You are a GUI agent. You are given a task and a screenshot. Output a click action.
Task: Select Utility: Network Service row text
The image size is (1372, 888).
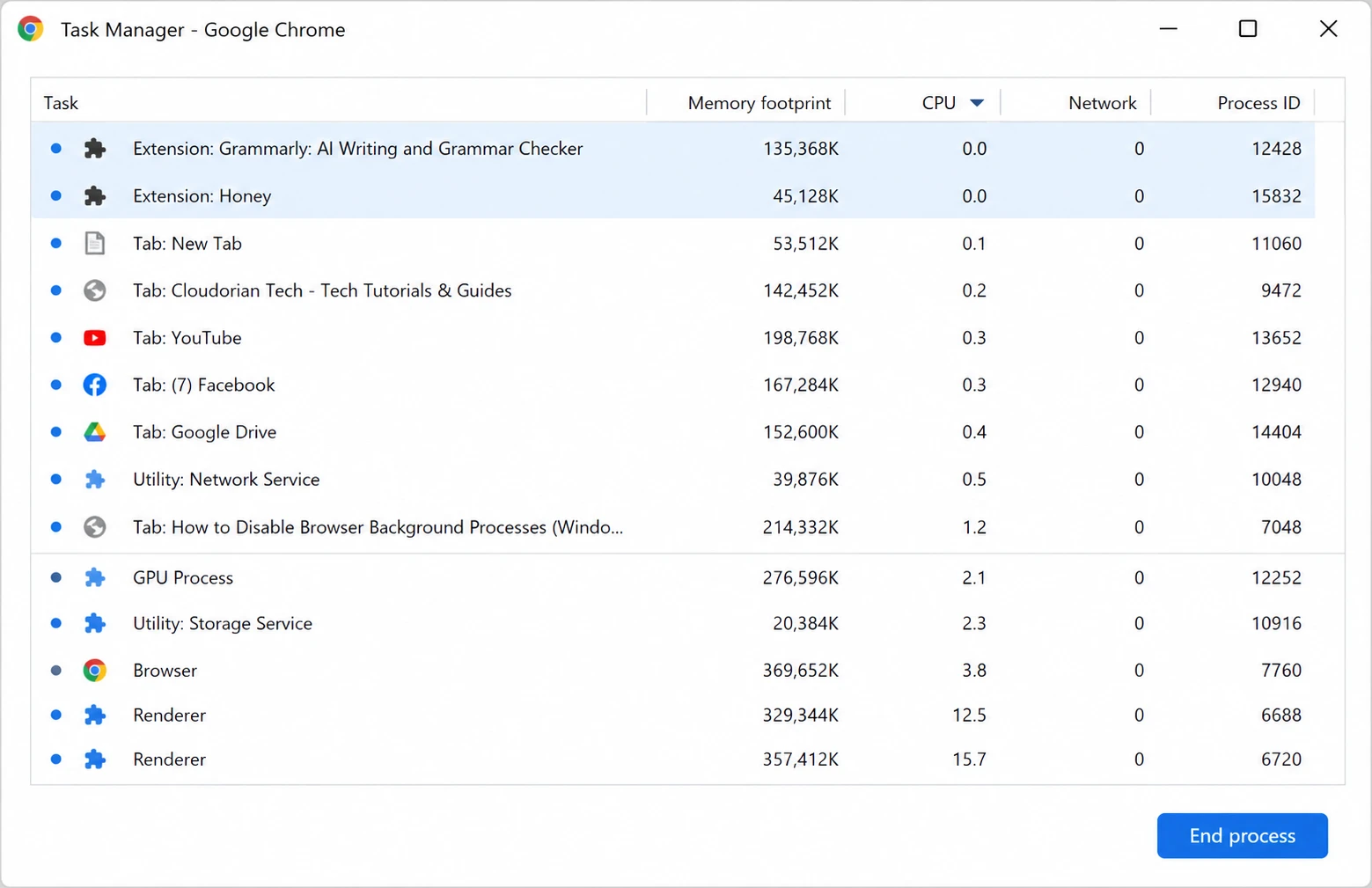pyautogui.click(x=226, y=480)
